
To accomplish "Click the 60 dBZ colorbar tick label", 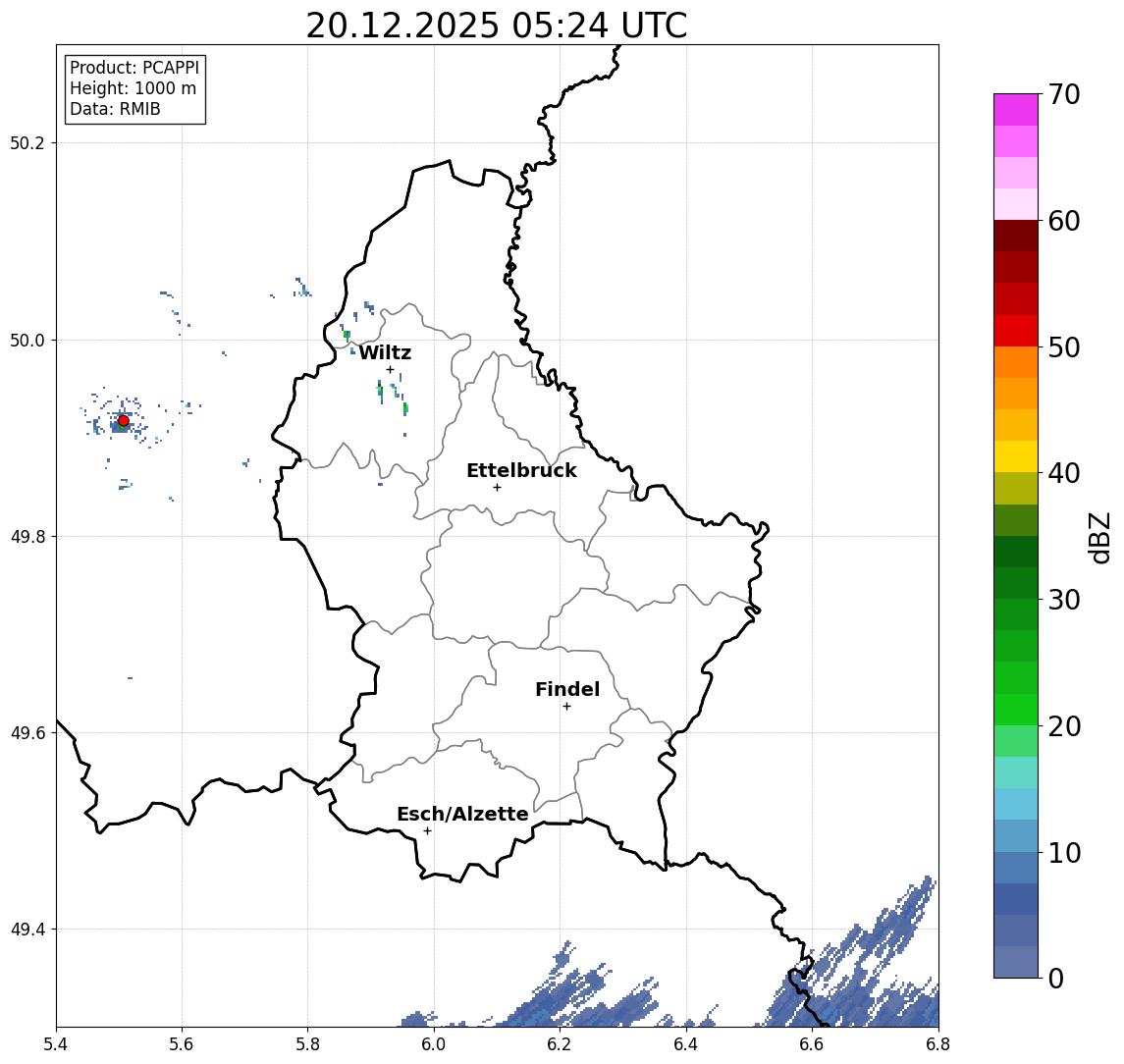I will point(1064,222).
